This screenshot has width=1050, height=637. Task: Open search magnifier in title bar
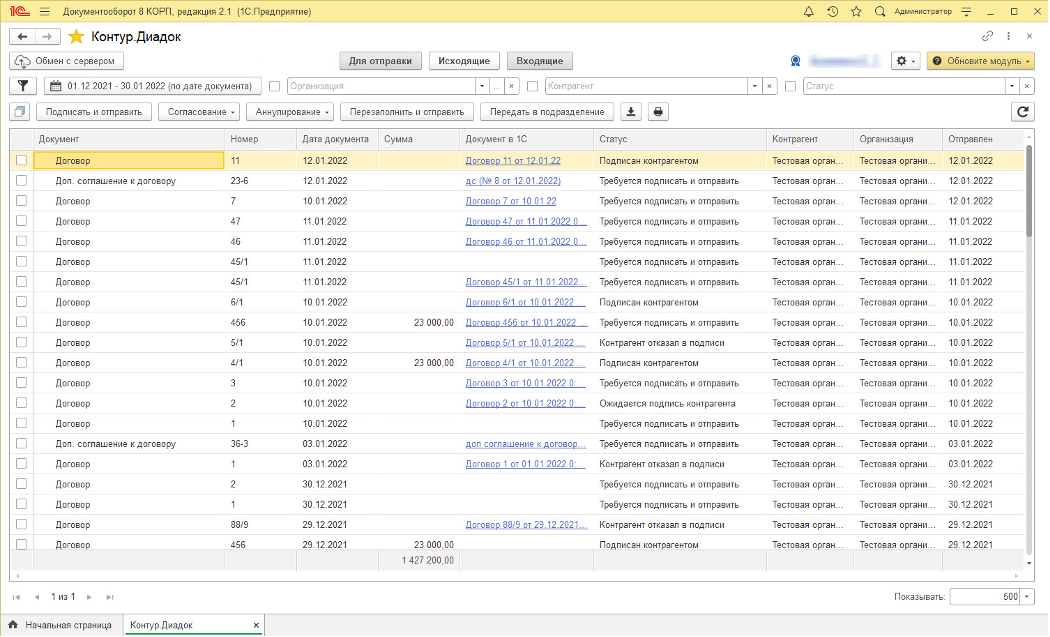[880, 11]
